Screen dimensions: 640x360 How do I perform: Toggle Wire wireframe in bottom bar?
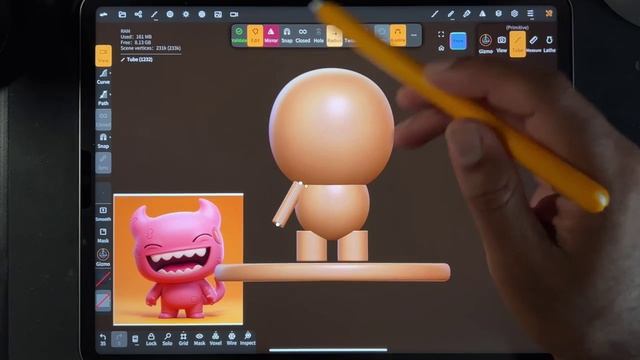[x=231, y=339]
